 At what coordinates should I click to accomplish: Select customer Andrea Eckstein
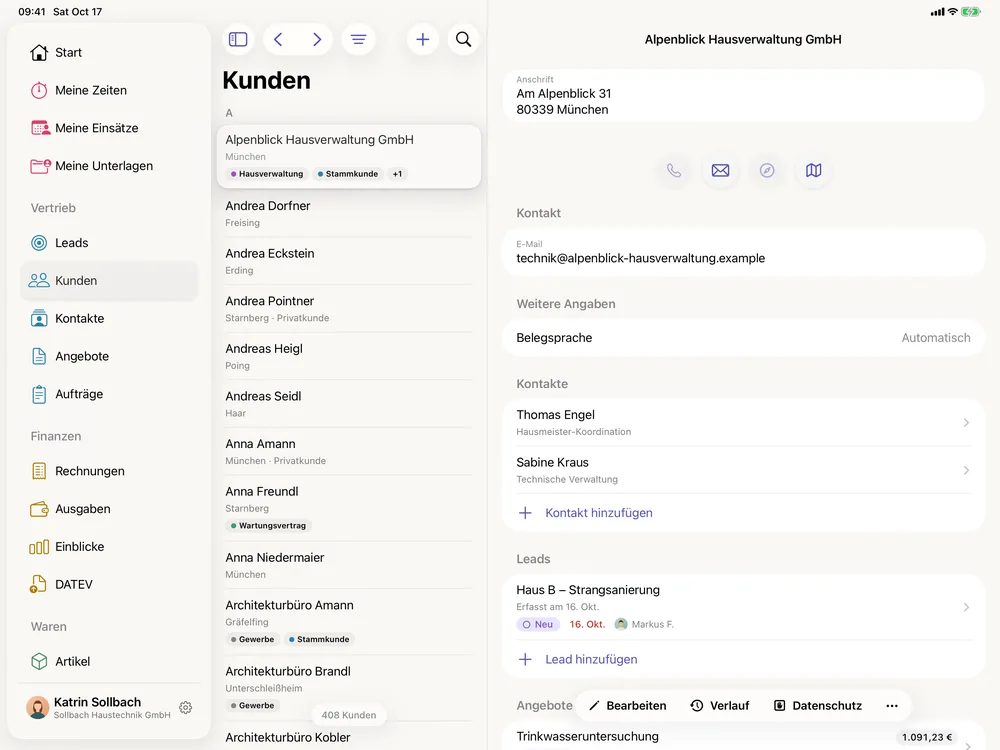click(x=349, y=261)
